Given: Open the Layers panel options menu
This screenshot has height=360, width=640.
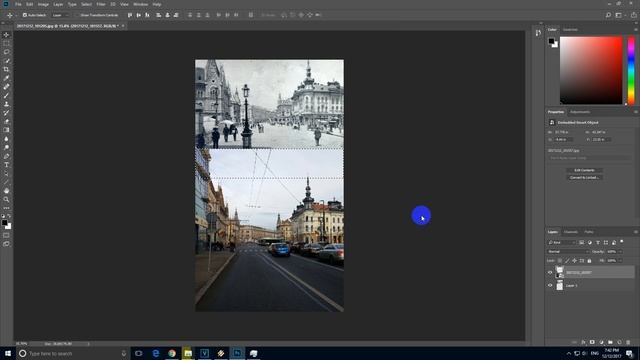Looking at the screenshot, I should pos(636,232).
